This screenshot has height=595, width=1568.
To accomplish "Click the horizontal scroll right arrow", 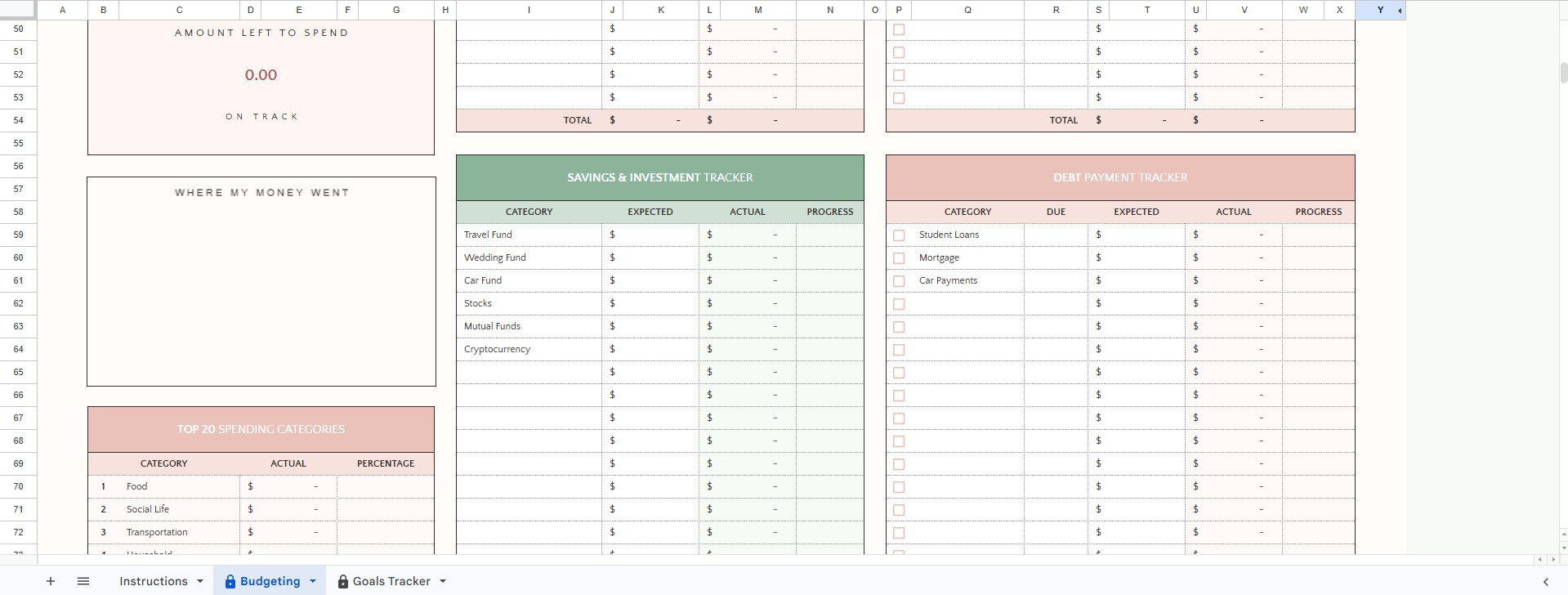I will pos(1552,559).
